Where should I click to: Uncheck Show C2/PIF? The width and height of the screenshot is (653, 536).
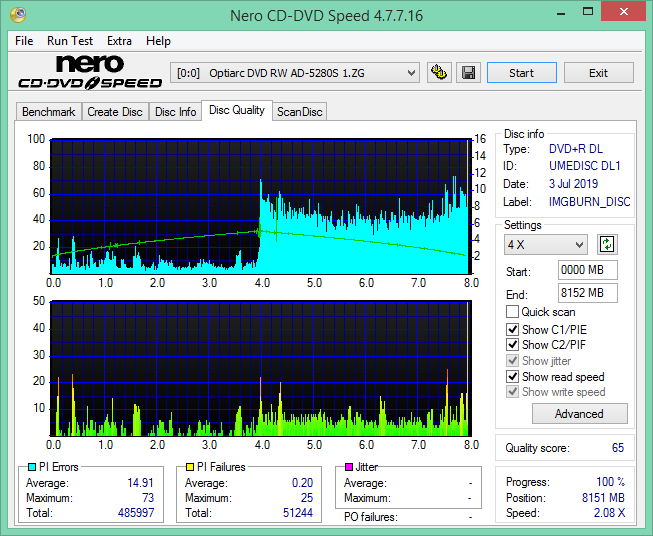pos(512,345)
